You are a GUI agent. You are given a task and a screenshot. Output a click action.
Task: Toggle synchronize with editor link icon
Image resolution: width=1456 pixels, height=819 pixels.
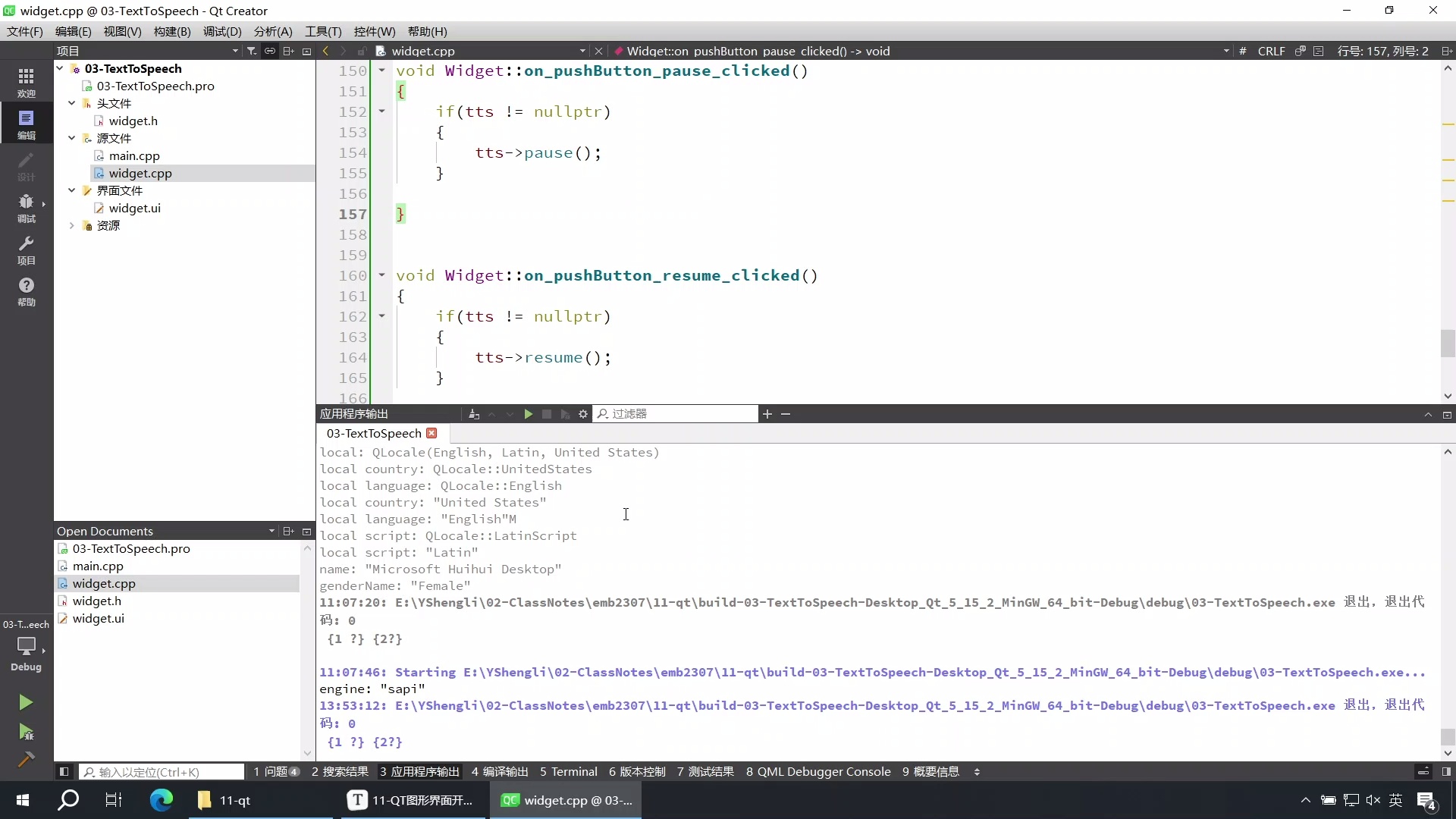coord(270,51)
